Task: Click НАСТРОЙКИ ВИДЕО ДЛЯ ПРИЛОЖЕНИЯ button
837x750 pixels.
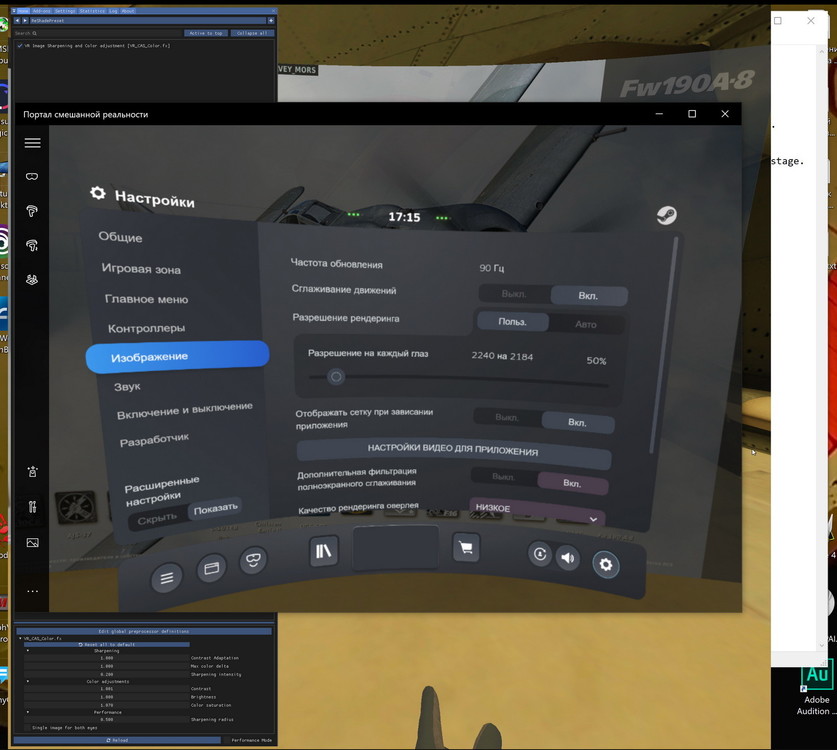Action: click(454, 451)
